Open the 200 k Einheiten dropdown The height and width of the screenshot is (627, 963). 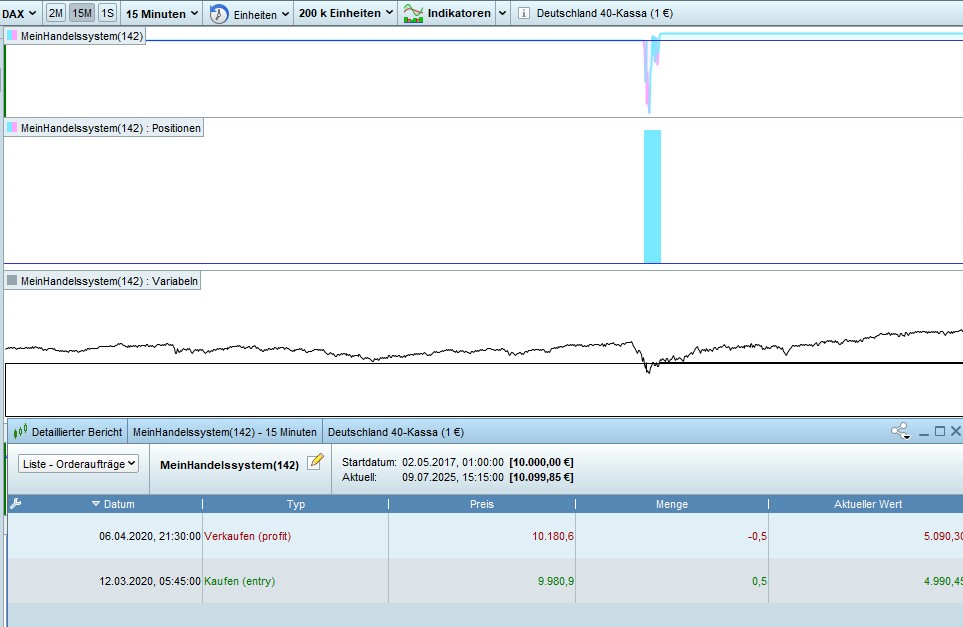[346, 13]
